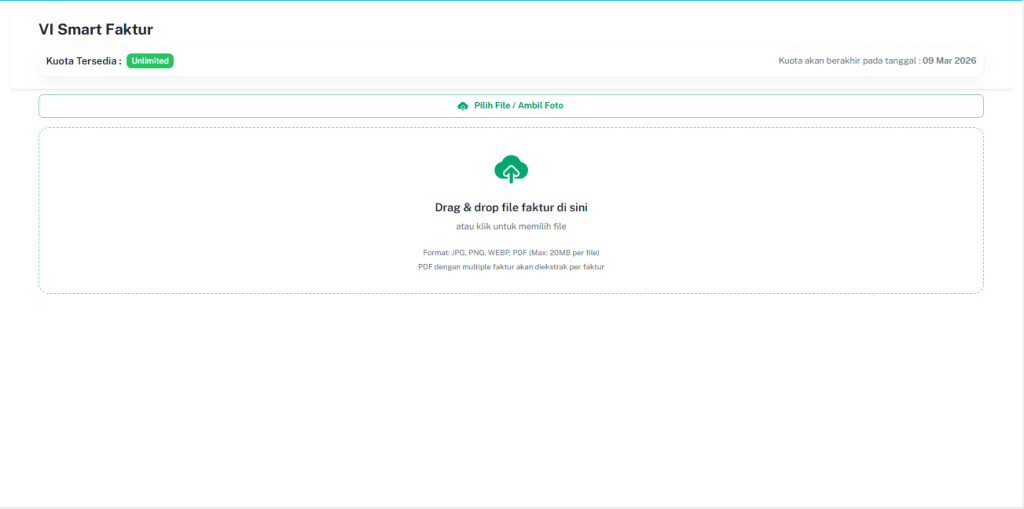Click the empty middle of the quota info card

(470, 61)
